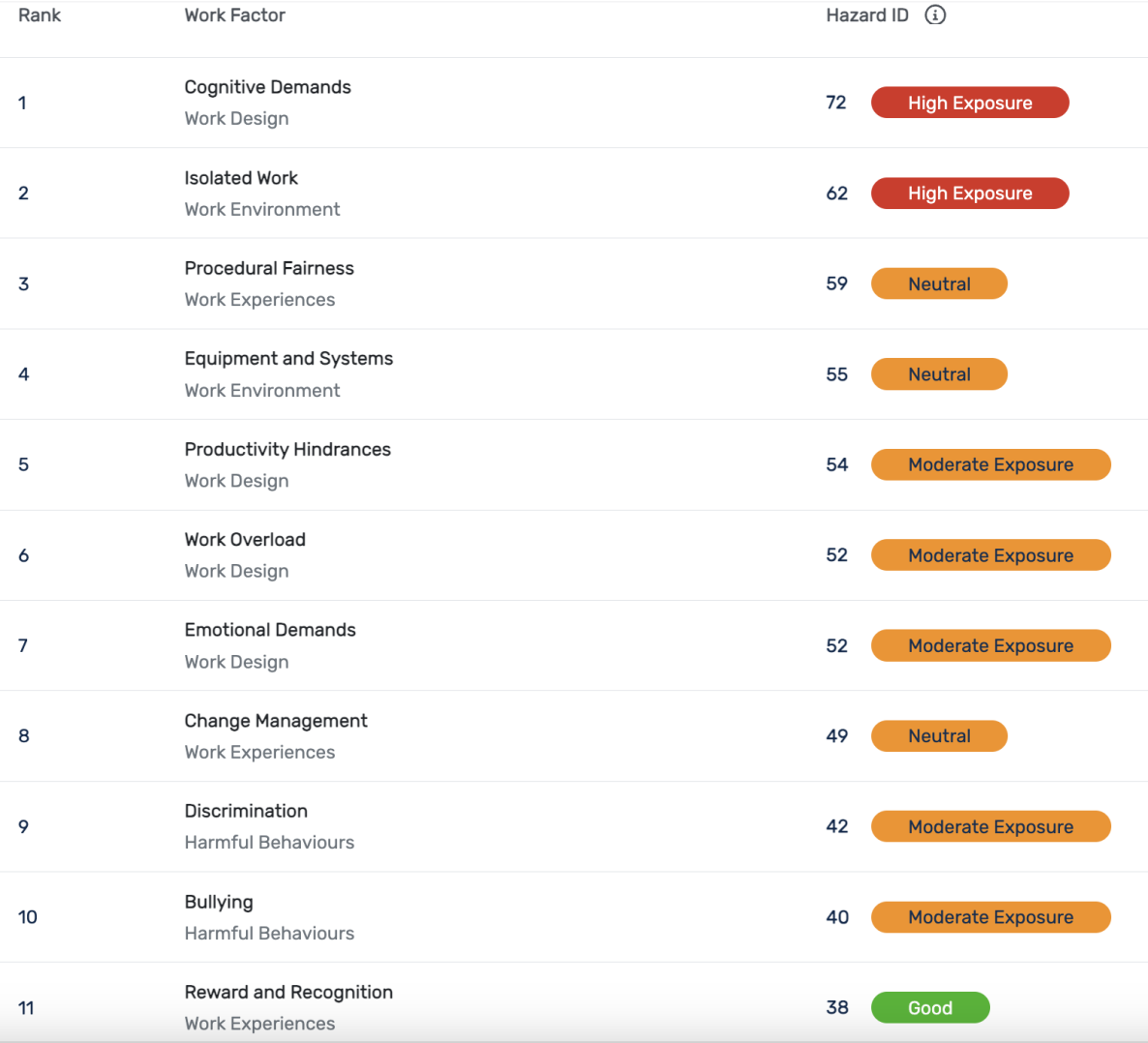Image resolution: width=1148 pixels, height=1043 pixels.
Task: Select the Hazard ID column header text
Action: (x=866, y=15)
